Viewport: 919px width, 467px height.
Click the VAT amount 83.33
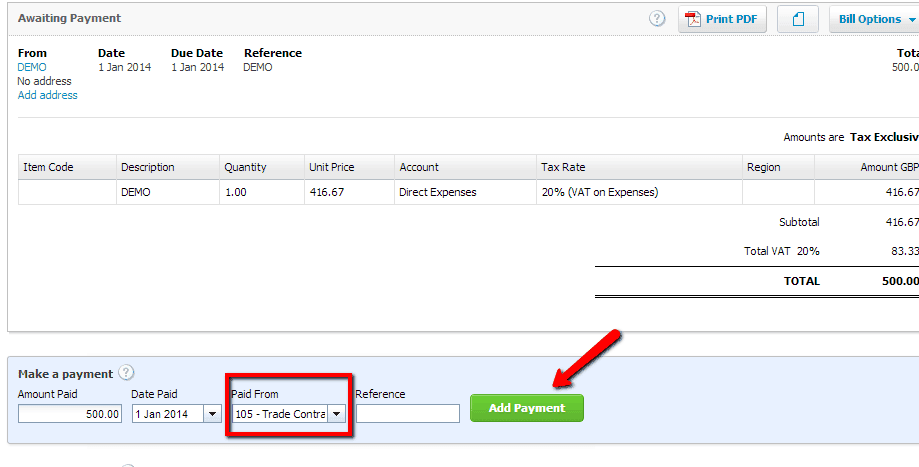tap(904, 251)
